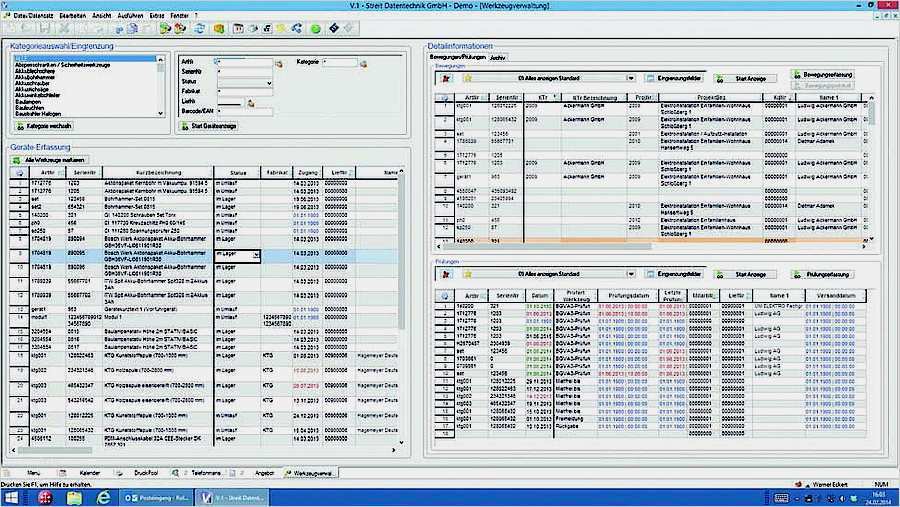The image size is (900, 507).
Task: Open the Extras menu
Action: pyautogui.click(x=155, y=15)
